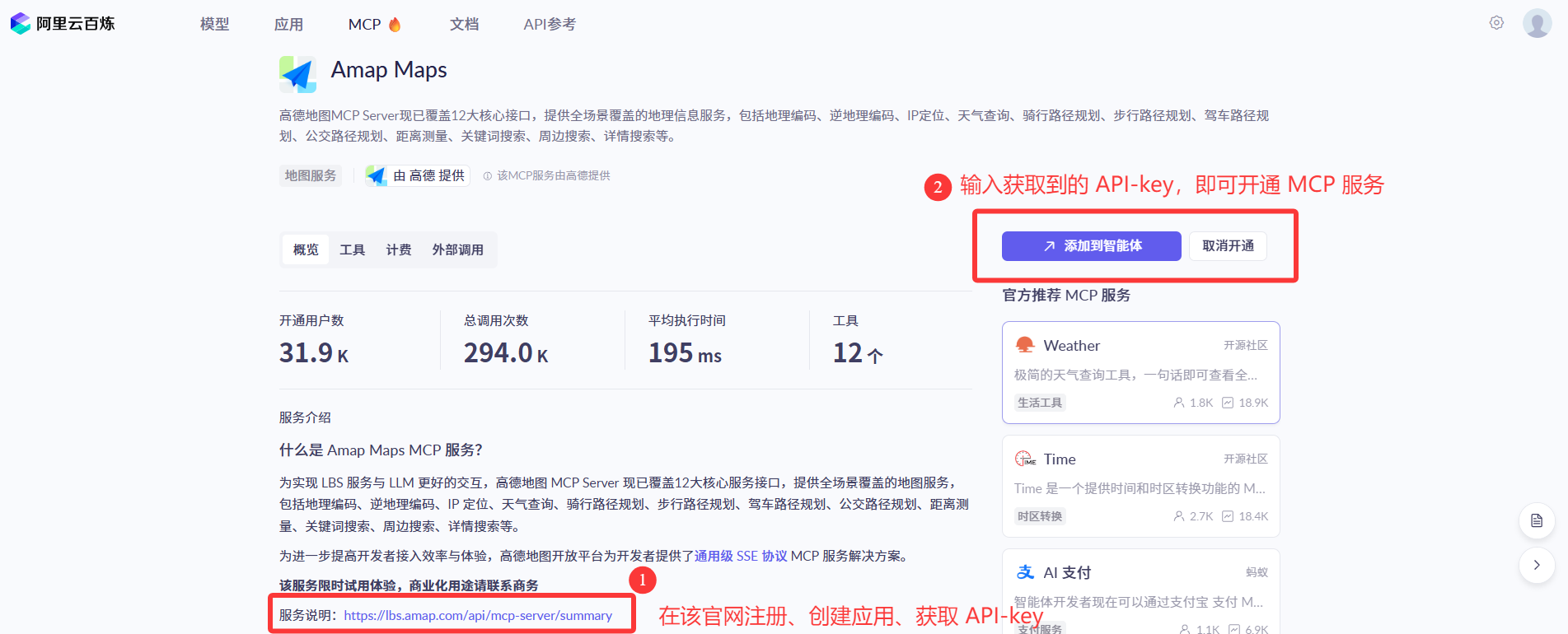Click the floating document icon button
The image size is (1568, 634).
tap(1537, 520)
